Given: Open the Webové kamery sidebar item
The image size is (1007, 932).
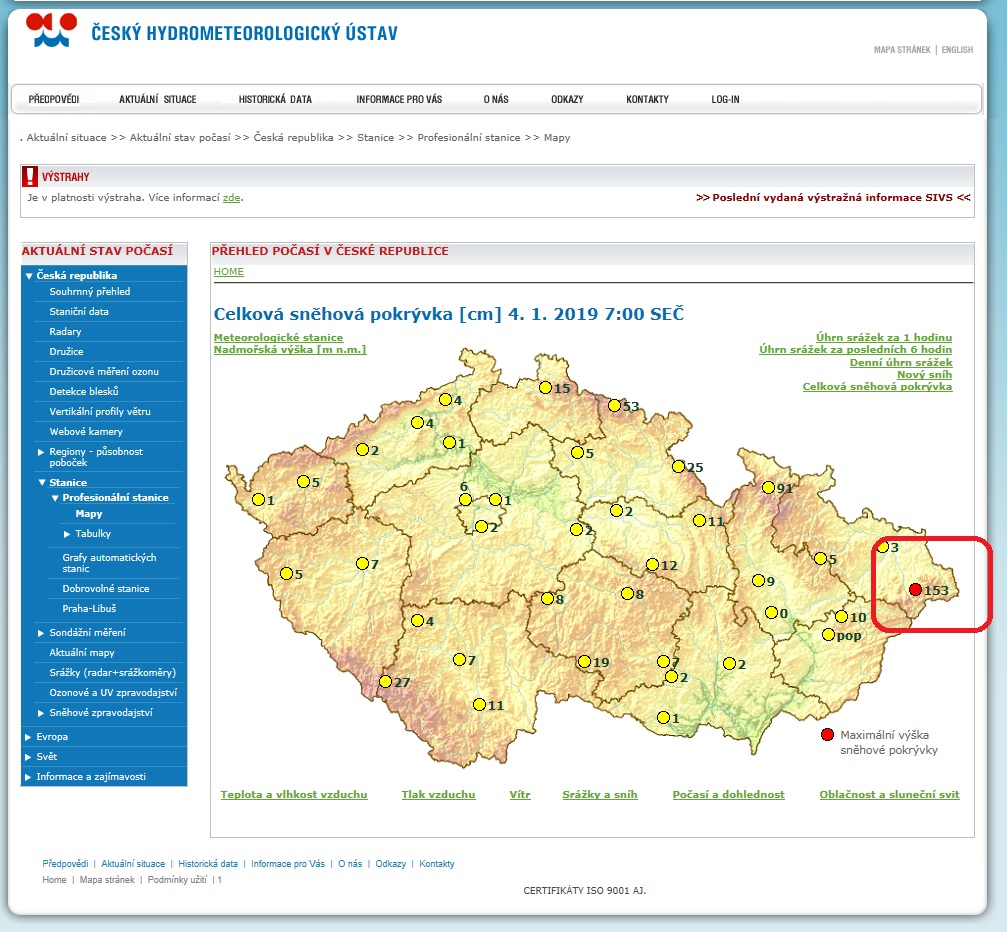Looking at the screenshot, I should pos(86,432).
